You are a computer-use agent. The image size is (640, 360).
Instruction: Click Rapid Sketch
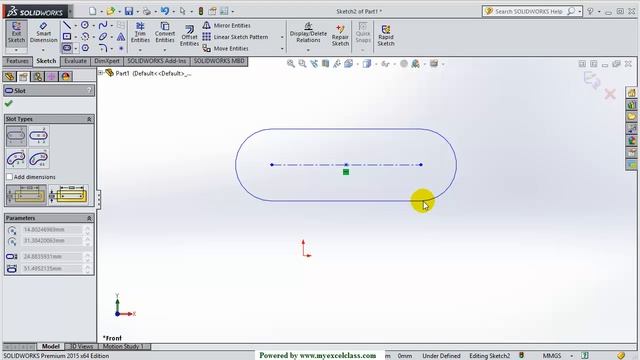[x=386, y=35]
